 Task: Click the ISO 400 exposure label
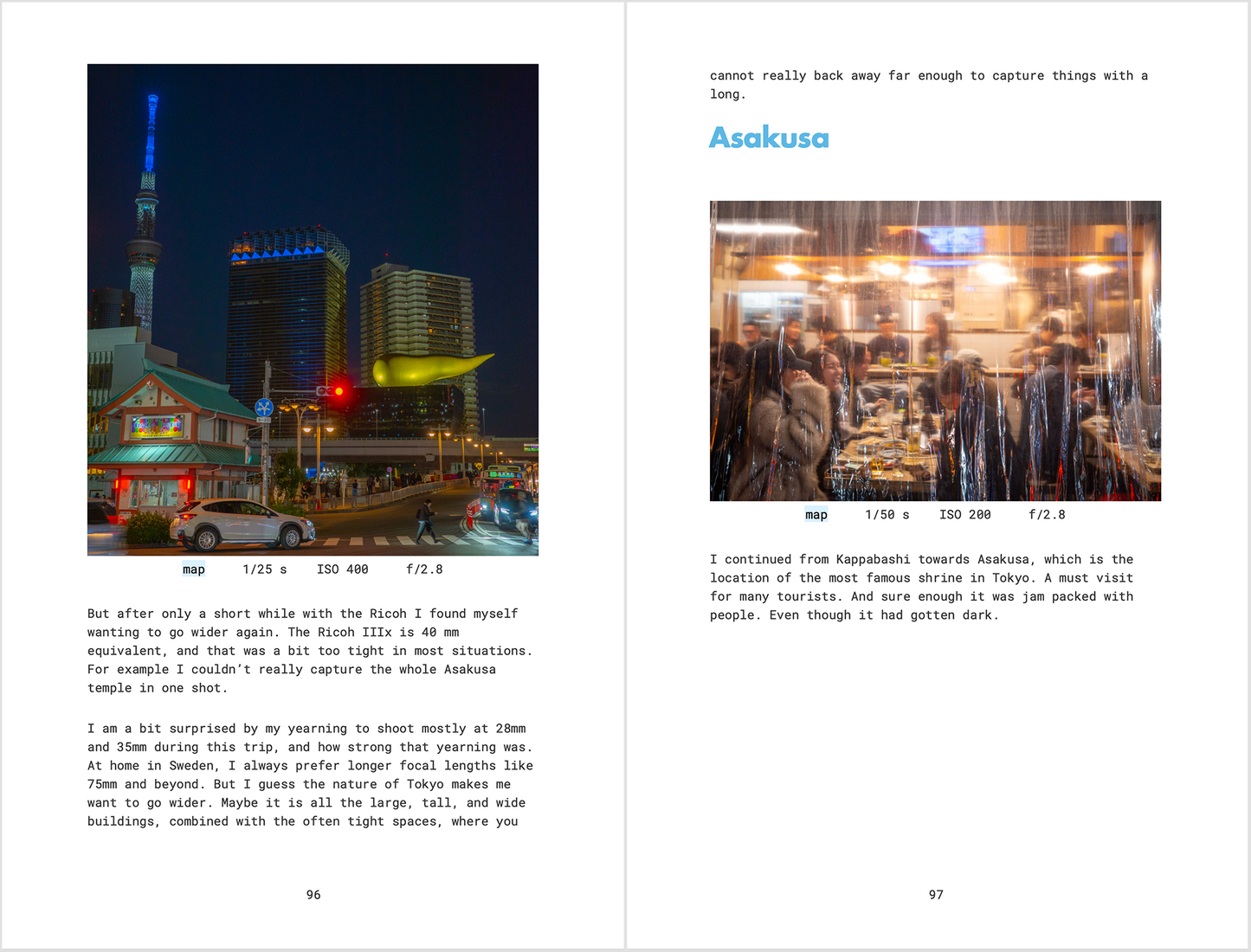click(343, 569)
